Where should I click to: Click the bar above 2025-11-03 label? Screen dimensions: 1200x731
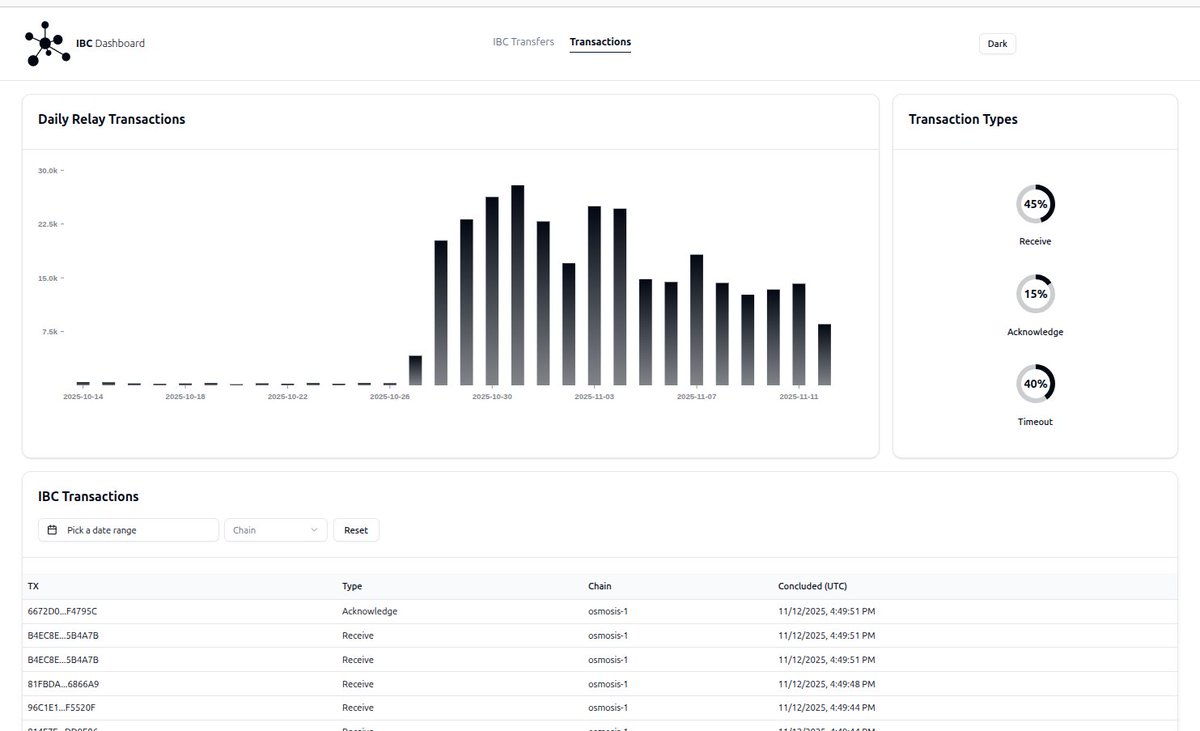tap(594, 296)
